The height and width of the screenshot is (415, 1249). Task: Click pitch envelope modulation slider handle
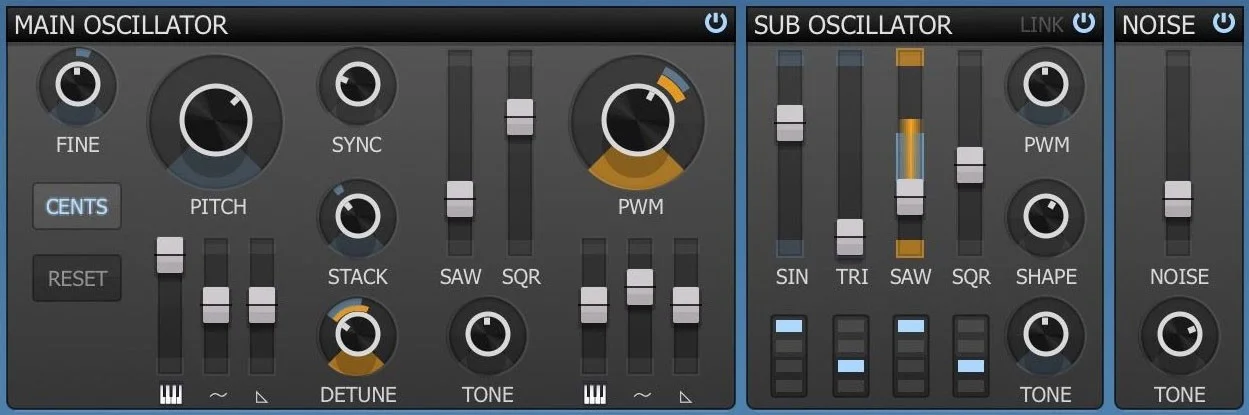pyautogui.click(x=262, y=305)
